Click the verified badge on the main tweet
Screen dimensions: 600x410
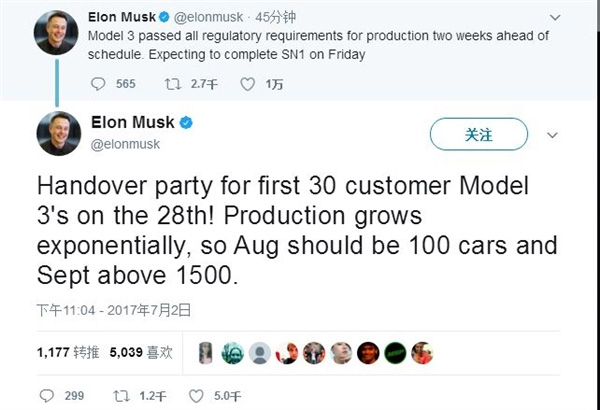185,123
